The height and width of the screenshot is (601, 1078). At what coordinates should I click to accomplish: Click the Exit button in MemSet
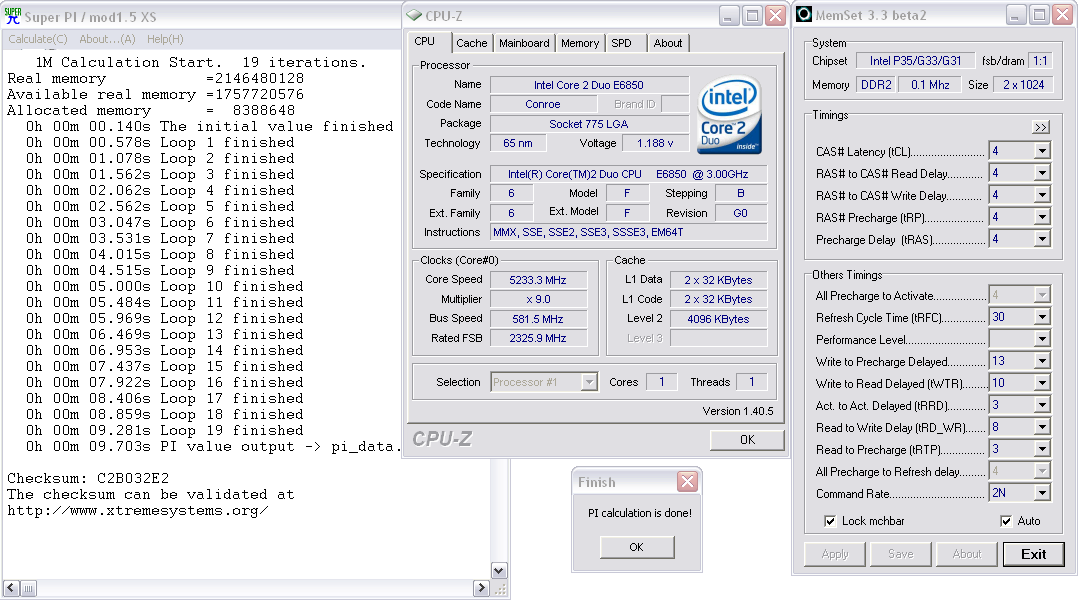click(x=1033, y=554)
